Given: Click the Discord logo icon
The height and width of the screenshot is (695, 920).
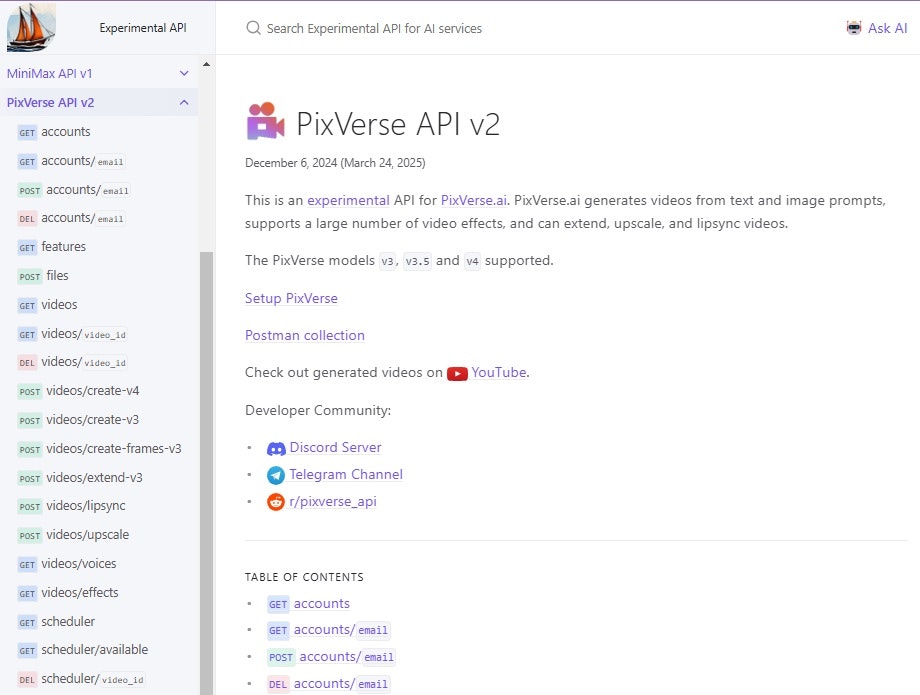Looking at the screenshot, I should (276, 449).
